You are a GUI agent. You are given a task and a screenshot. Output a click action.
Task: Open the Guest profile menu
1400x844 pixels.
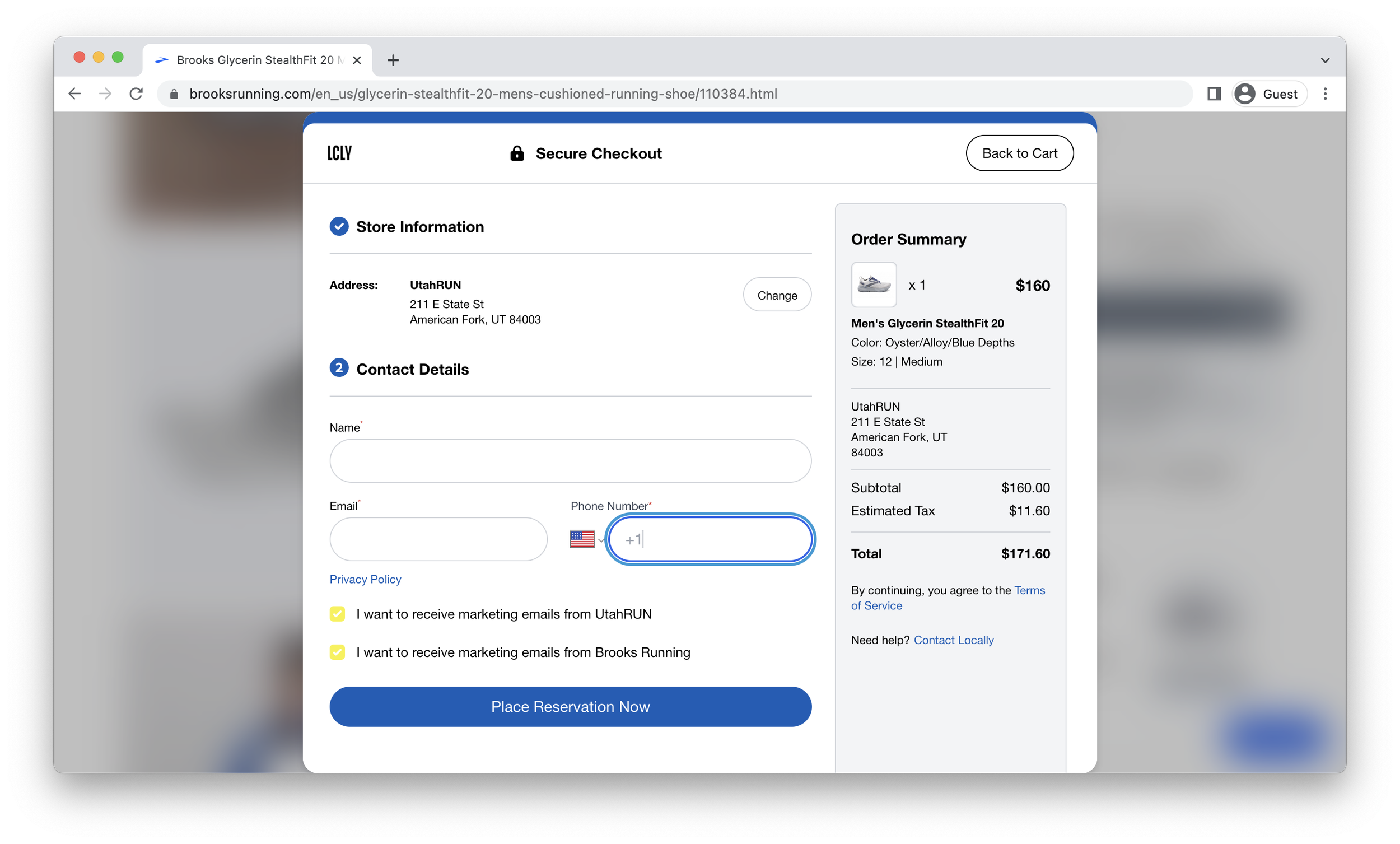click(x=1270, y=94)
